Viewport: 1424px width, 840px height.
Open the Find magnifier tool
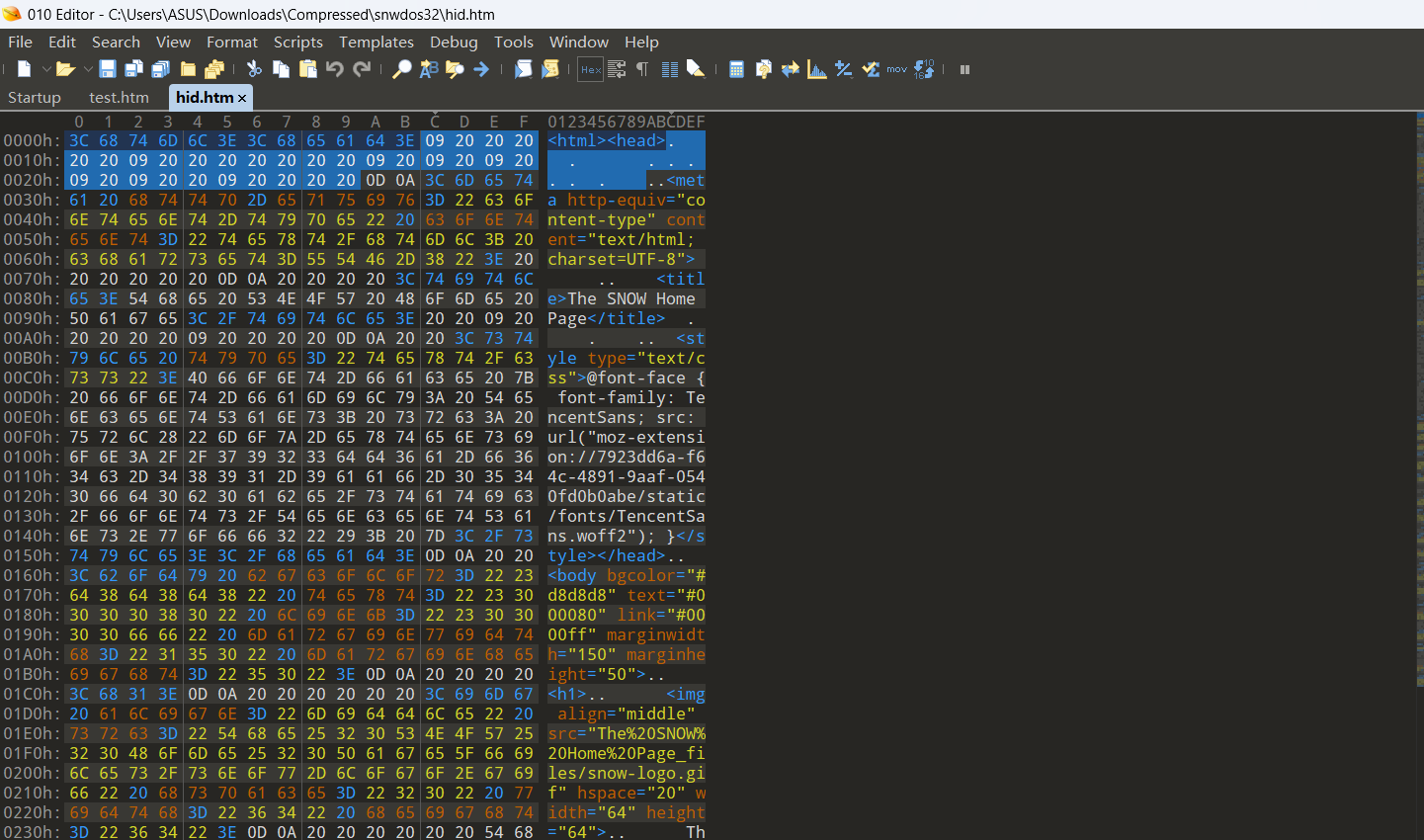coord(401,69)
